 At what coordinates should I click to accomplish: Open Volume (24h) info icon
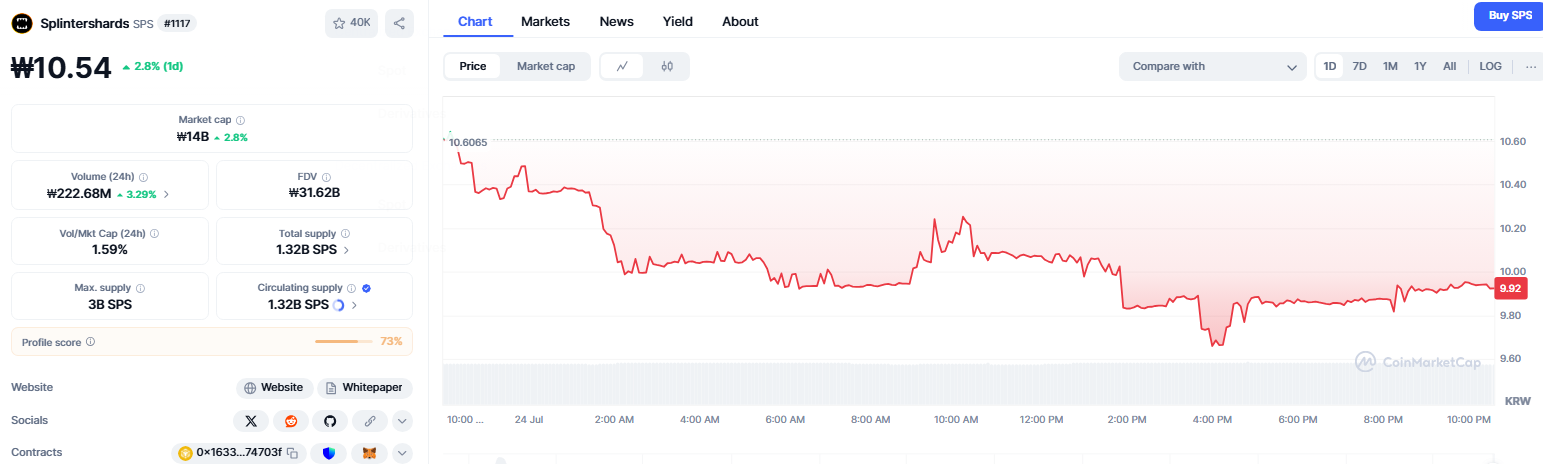(143, 176)
